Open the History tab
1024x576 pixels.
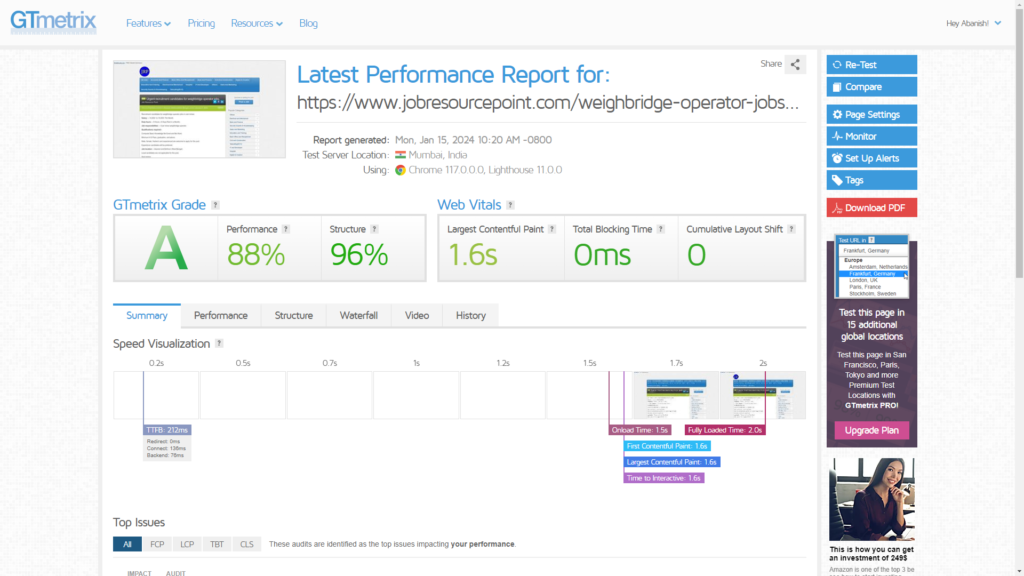click(471, 315)
